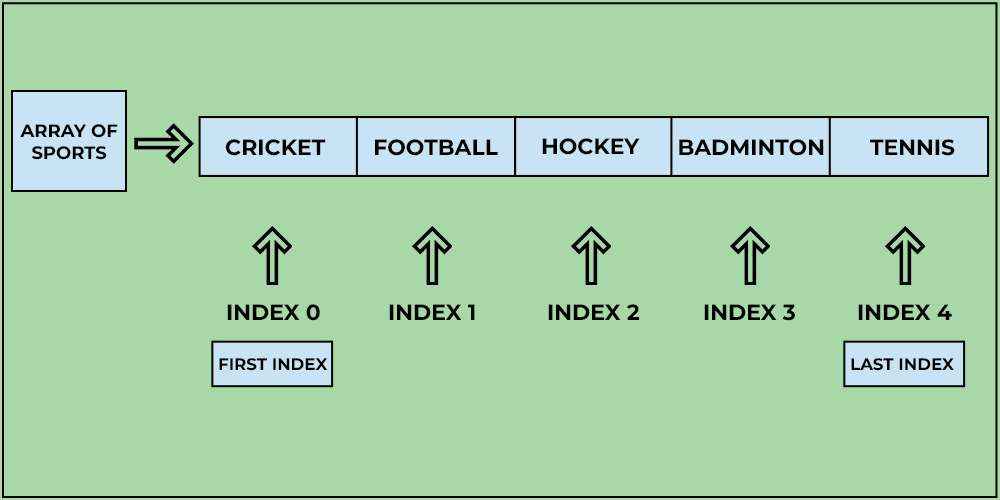Image resolution: width=1000 pixels, height=500 pixels.
Task: Click the up arrow above Index 0
Action: 272,256
